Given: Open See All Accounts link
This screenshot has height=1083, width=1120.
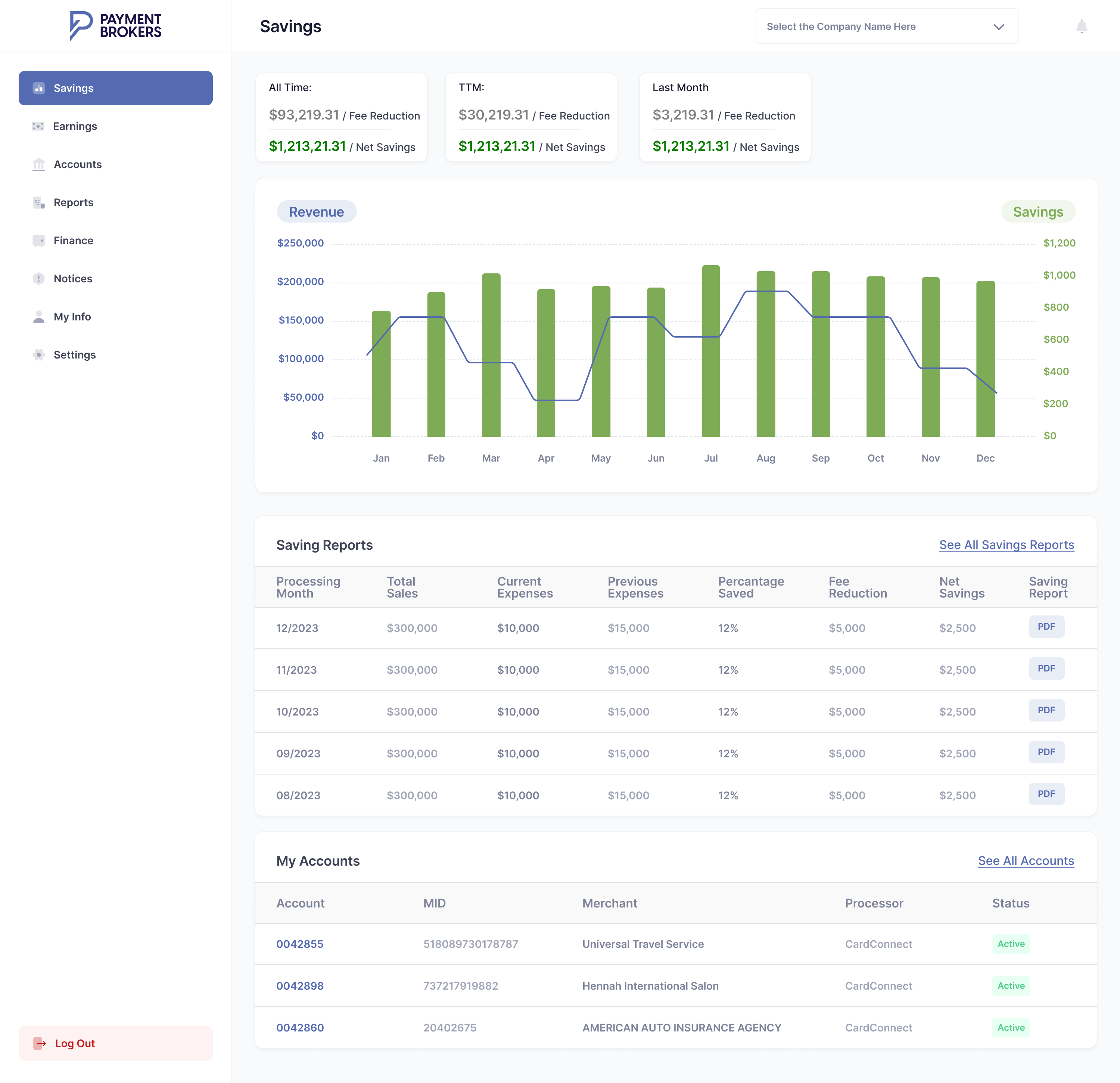Looking at the screenshot, I should 1026,861.
